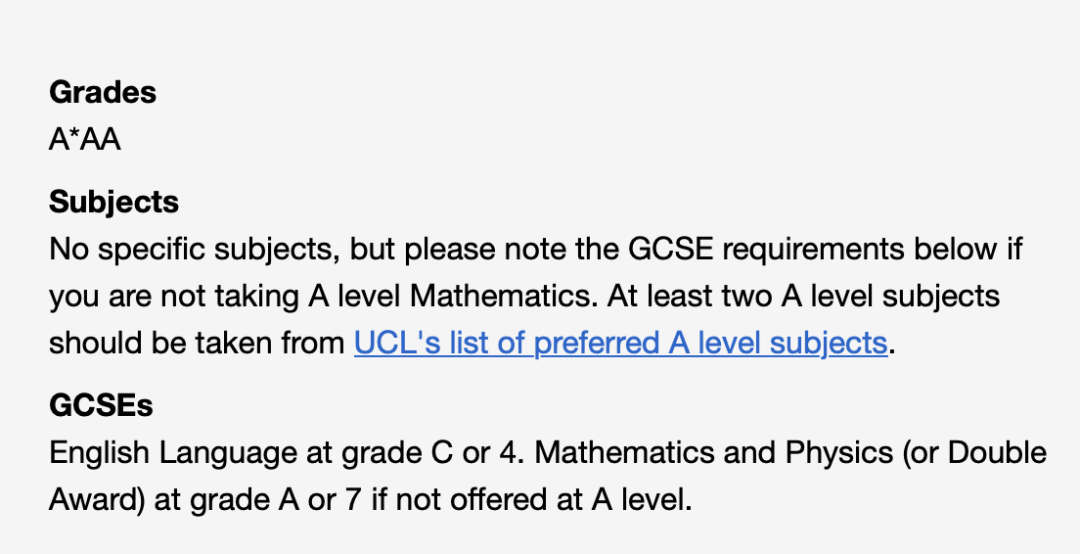Image resolution: width=1080 pixels, height=554 pixels.
Task: Click the word 'Award)' on the last line
Action: point(97,500)
